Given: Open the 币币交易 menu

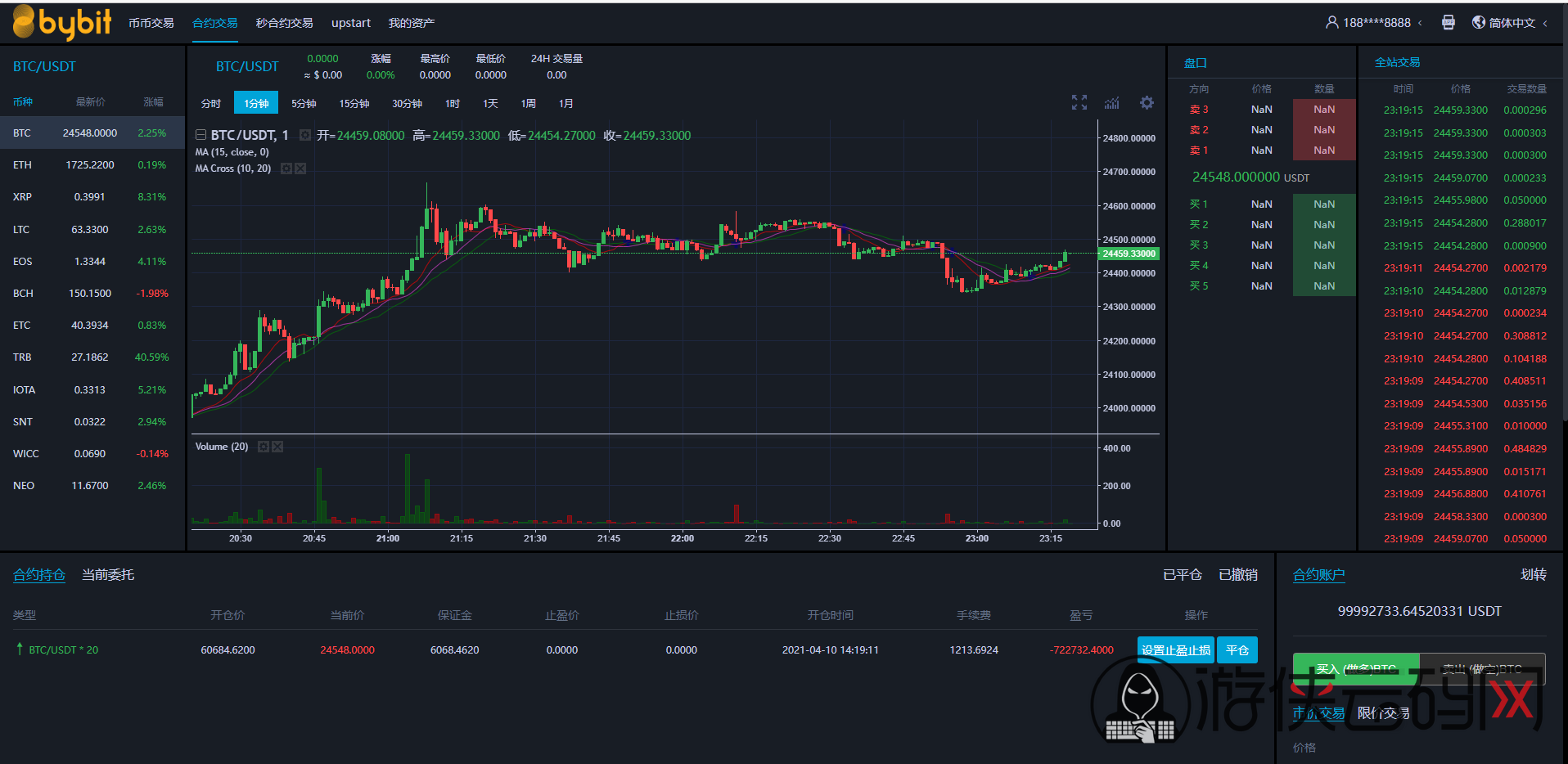Looking at the screenshot, I should tap(151, 23).
